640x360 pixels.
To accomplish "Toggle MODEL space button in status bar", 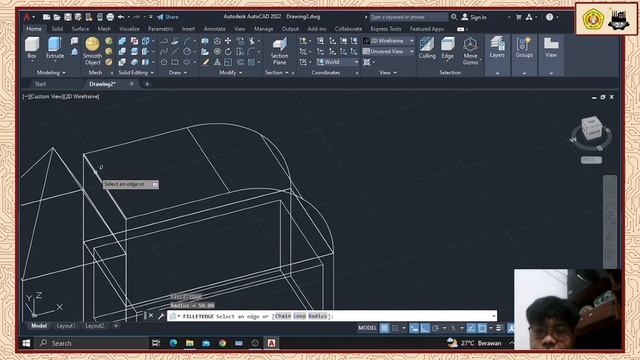I will point(367,328).
